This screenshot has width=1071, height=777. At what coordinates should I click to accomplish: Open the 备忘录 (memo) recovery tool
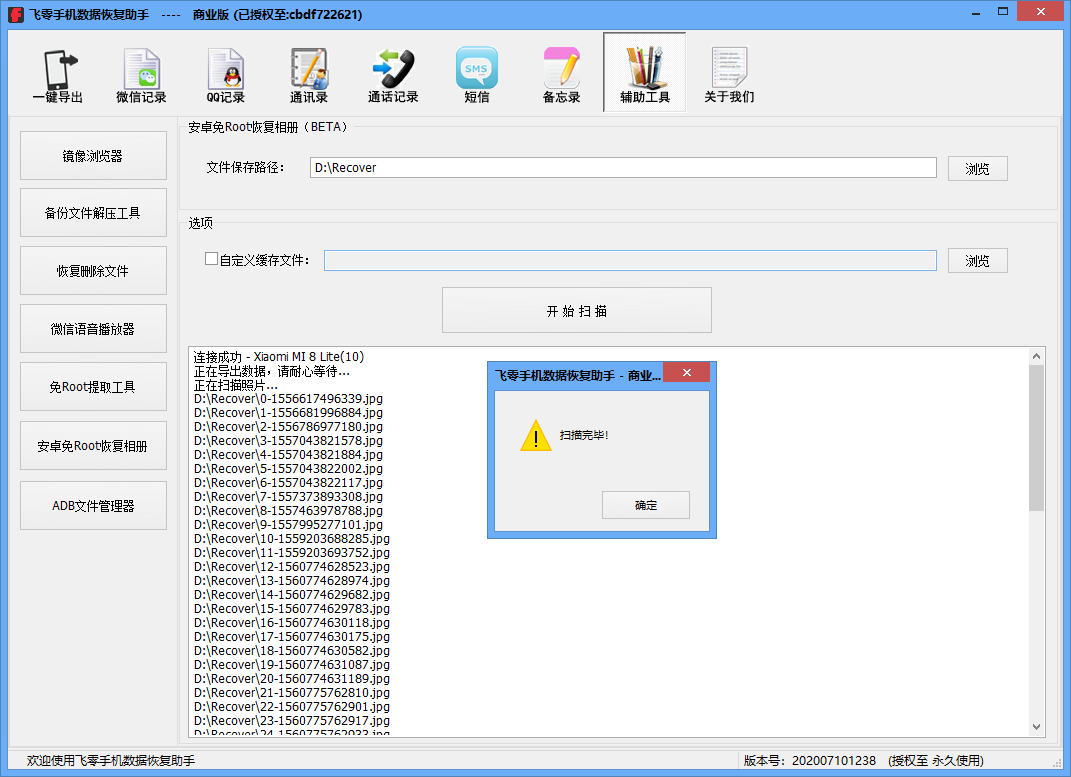(561, 72)
